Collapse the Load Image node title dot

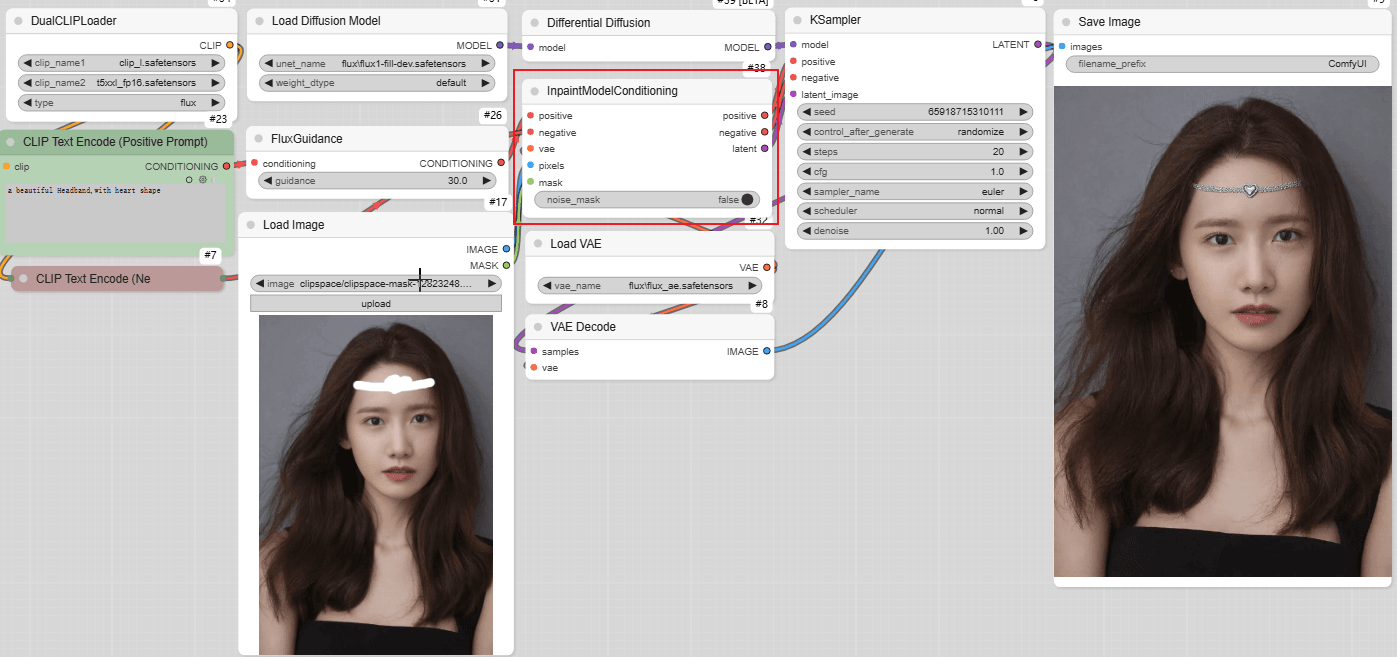pyautogui.click(x=249, y=225)
